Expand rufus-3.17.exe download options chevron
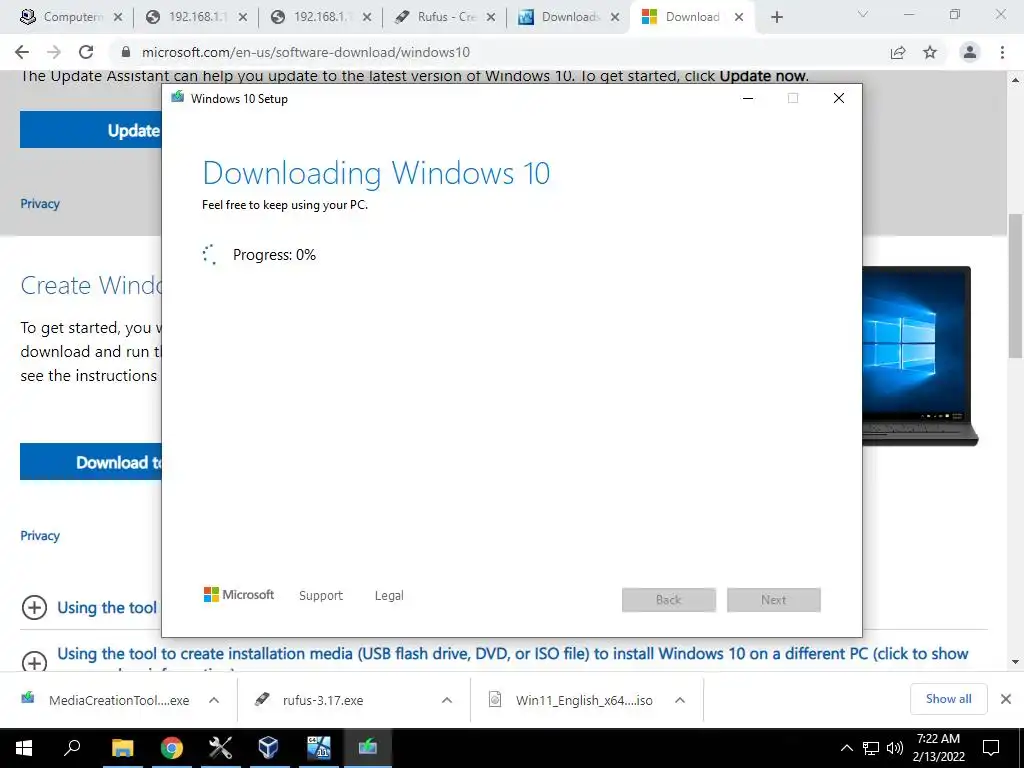Image resolution: width=1024 pixels, height=768 pixels. pyautogui.click(x=447, y=700)
